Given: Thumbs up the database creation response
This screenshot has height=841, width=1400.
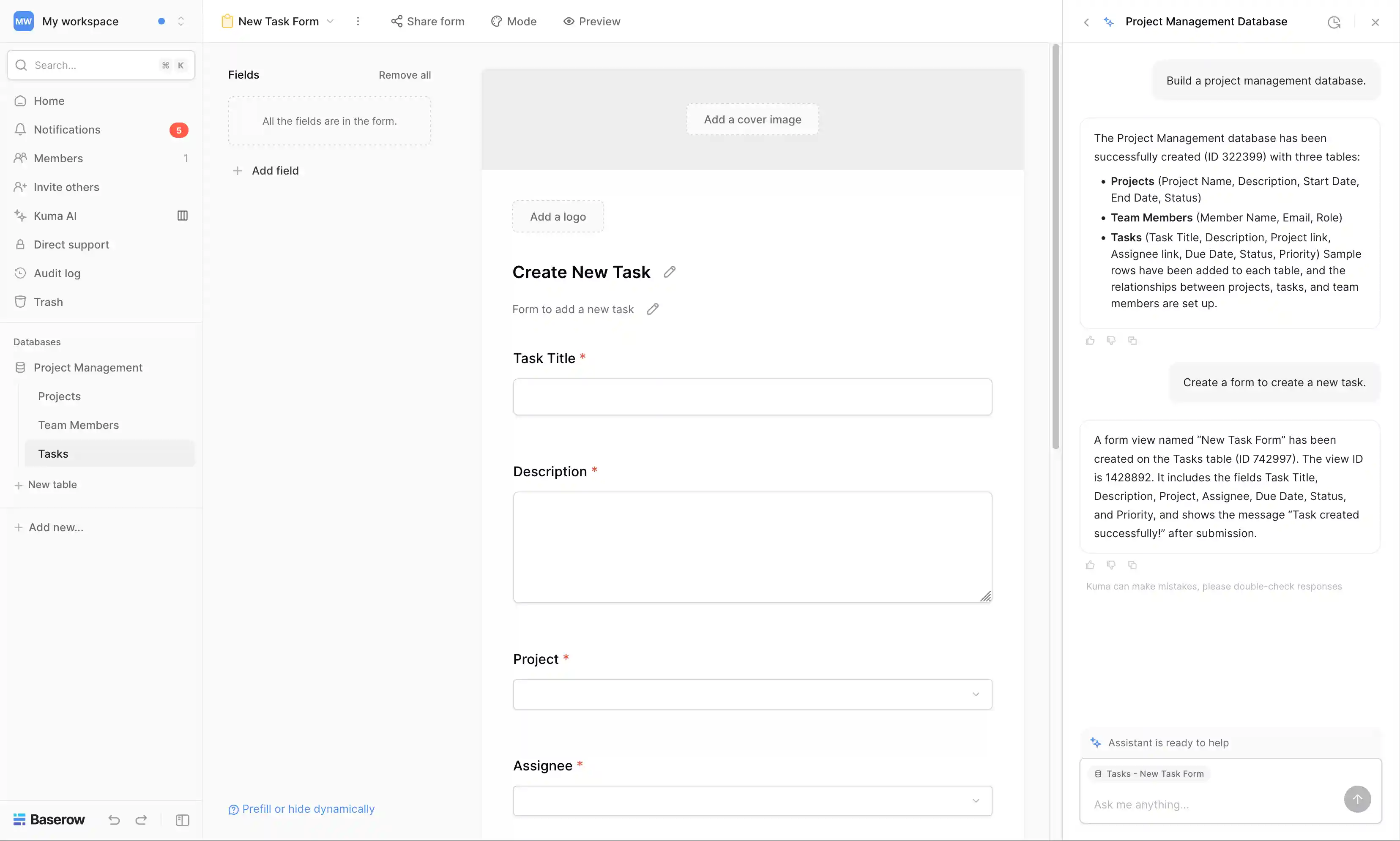Looking at the screenshot, I should (1090, 340).
